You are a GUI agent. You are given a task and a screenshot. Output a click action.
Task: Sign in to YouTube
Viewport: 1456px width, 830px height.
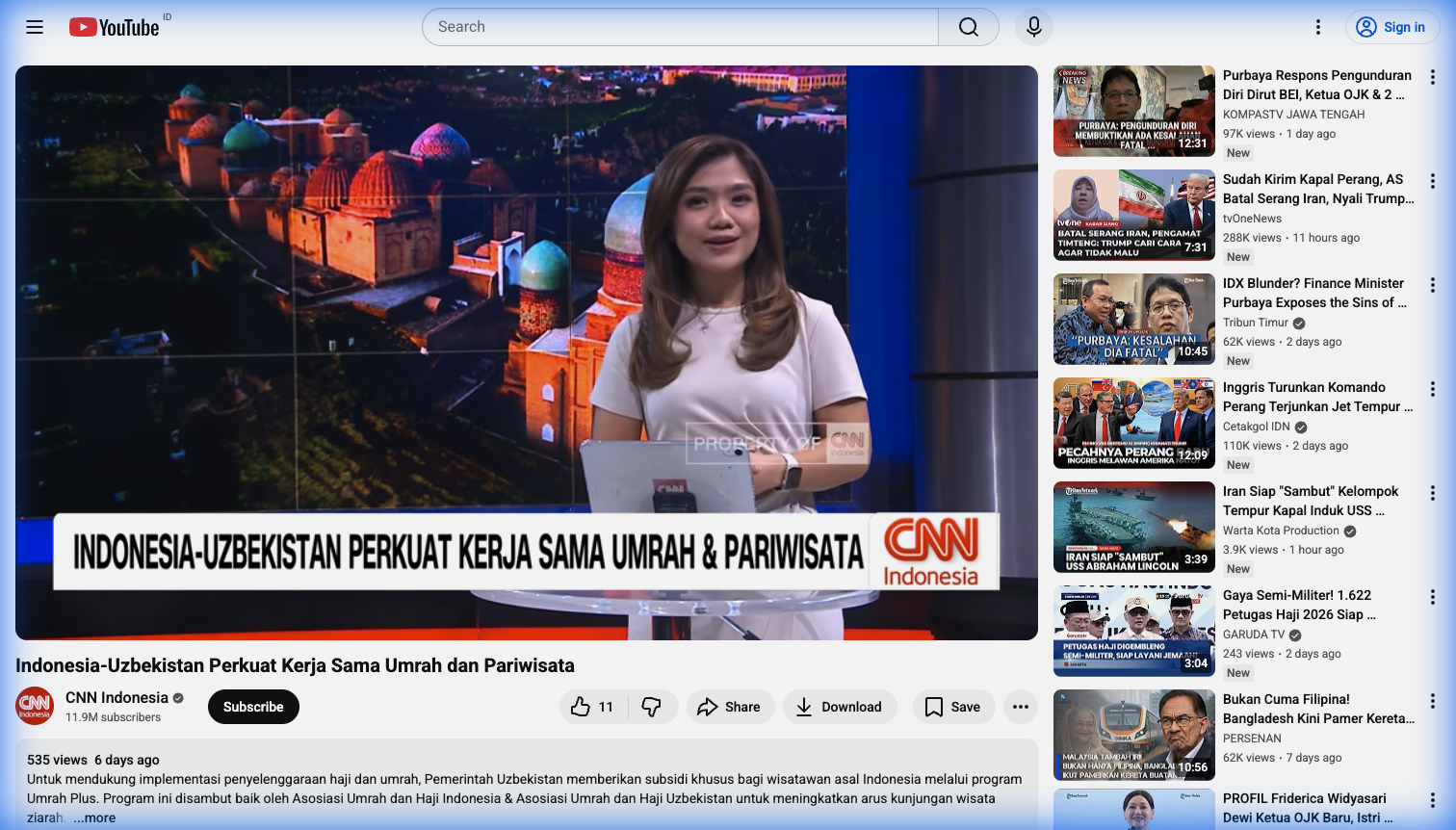(1391, 27)
